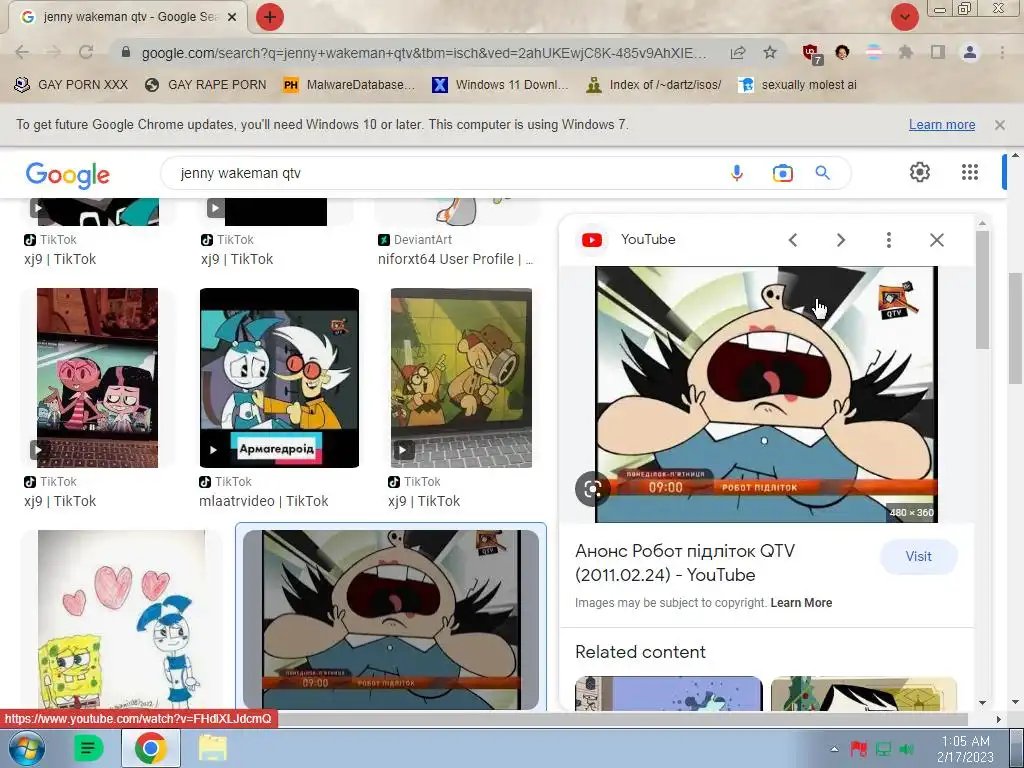Open the Windows 11 Download bookmark
Screen dimensions: 1024x768
tap(500, 85)
